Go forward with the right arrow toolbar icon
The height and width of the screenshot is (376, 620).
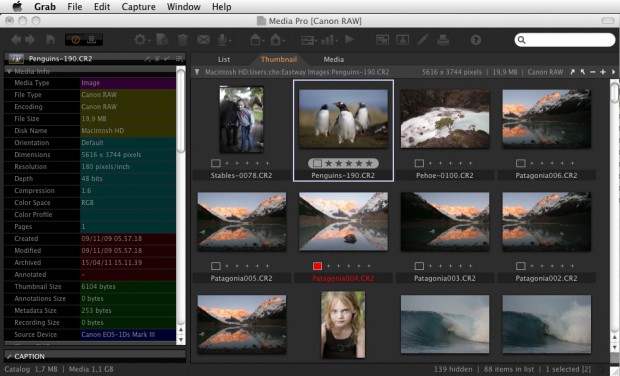tap(30, 40)
